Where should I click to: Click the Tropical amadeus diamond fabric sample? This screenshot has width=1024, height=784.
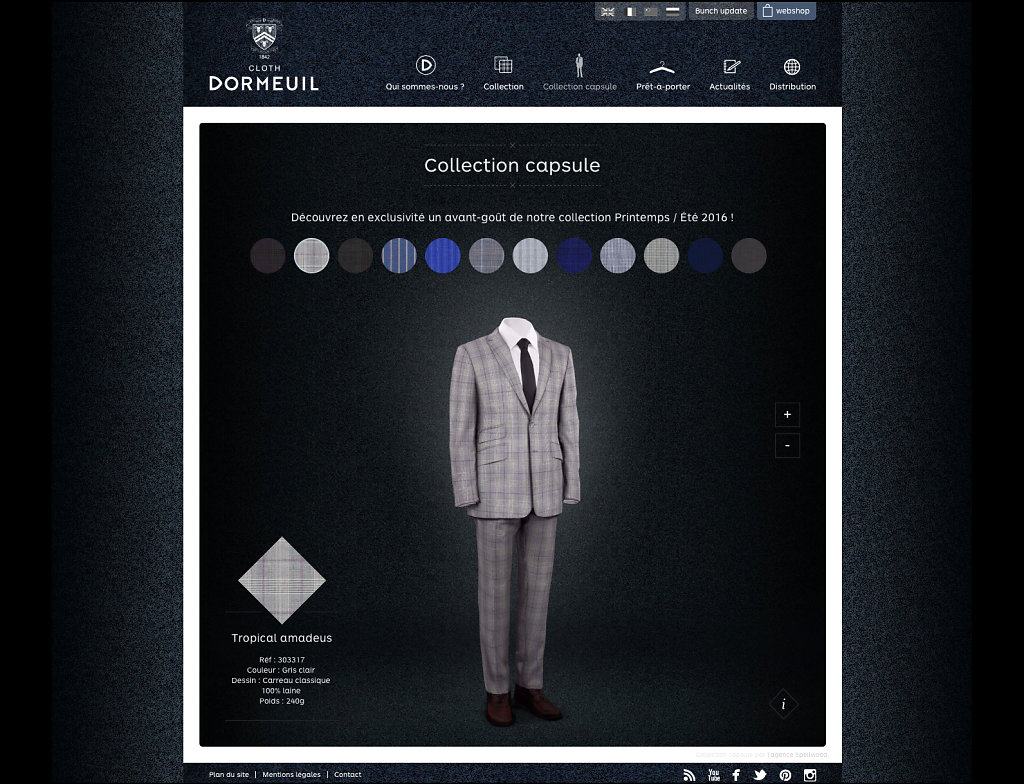click(x=282, y=580)
